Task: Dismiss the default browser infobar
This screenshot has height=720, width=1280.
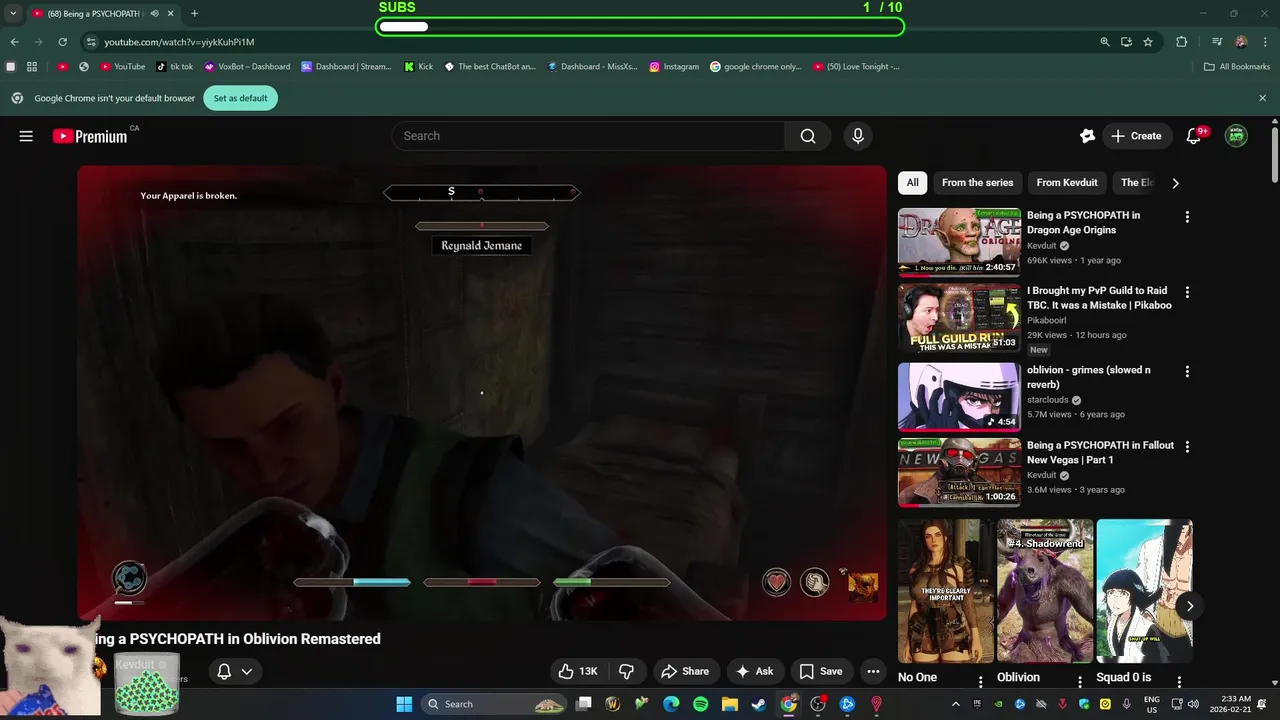Action: [x=1262, y=98]
